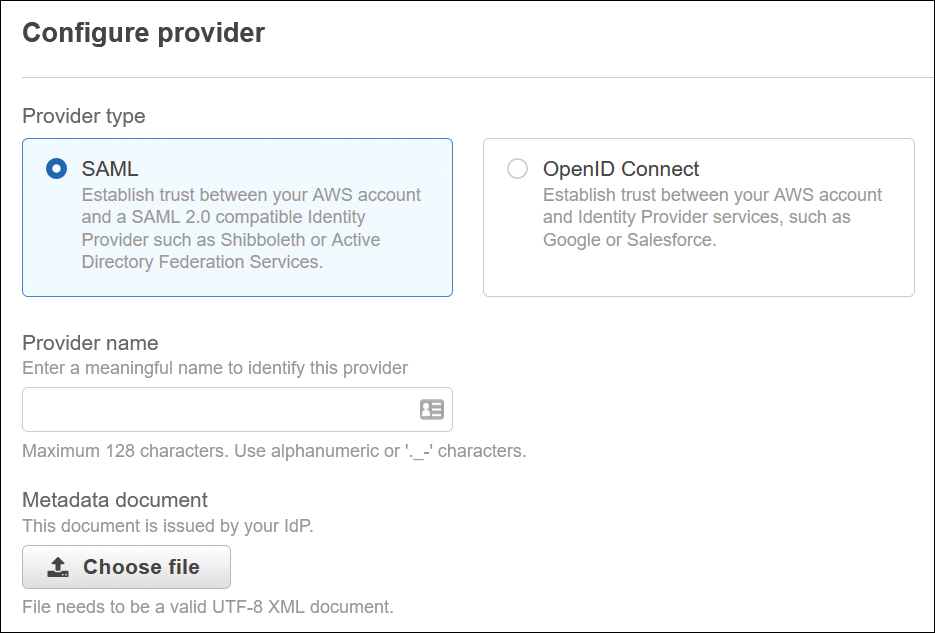Select the SAML radio button
The height and width of the screenshot is (633, 935).
pyautogui.click(x=57, y=169)
